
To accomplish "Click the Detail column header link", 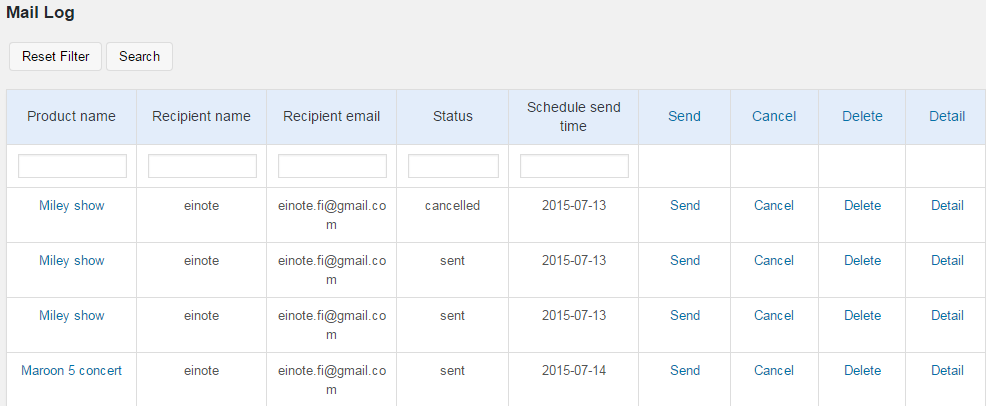I will (x=947, y=116).
